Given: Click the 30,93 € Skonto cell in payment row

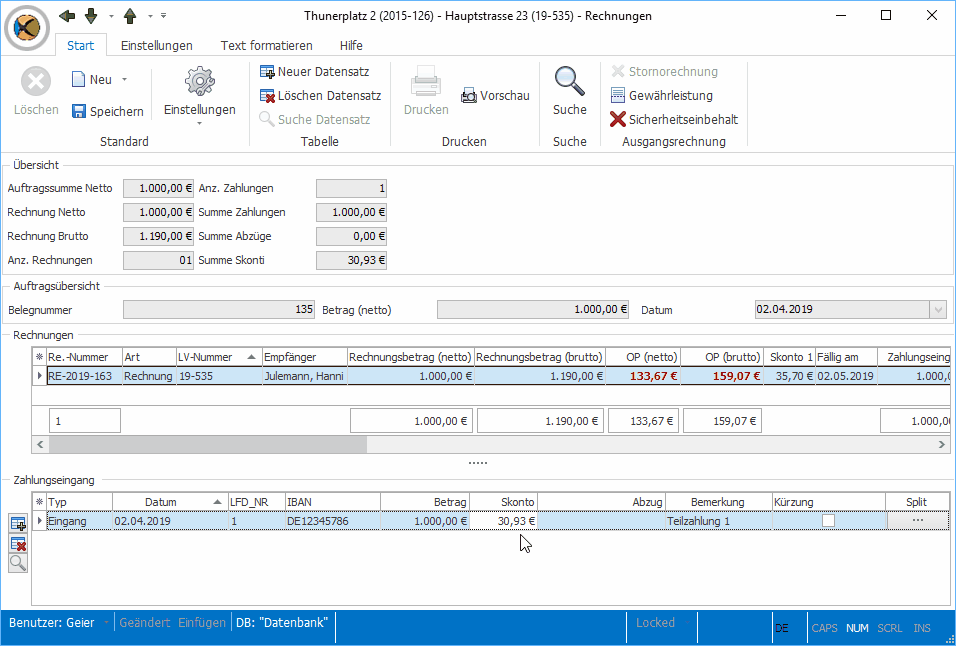Looking at the screenshot, I should [504, 521].
